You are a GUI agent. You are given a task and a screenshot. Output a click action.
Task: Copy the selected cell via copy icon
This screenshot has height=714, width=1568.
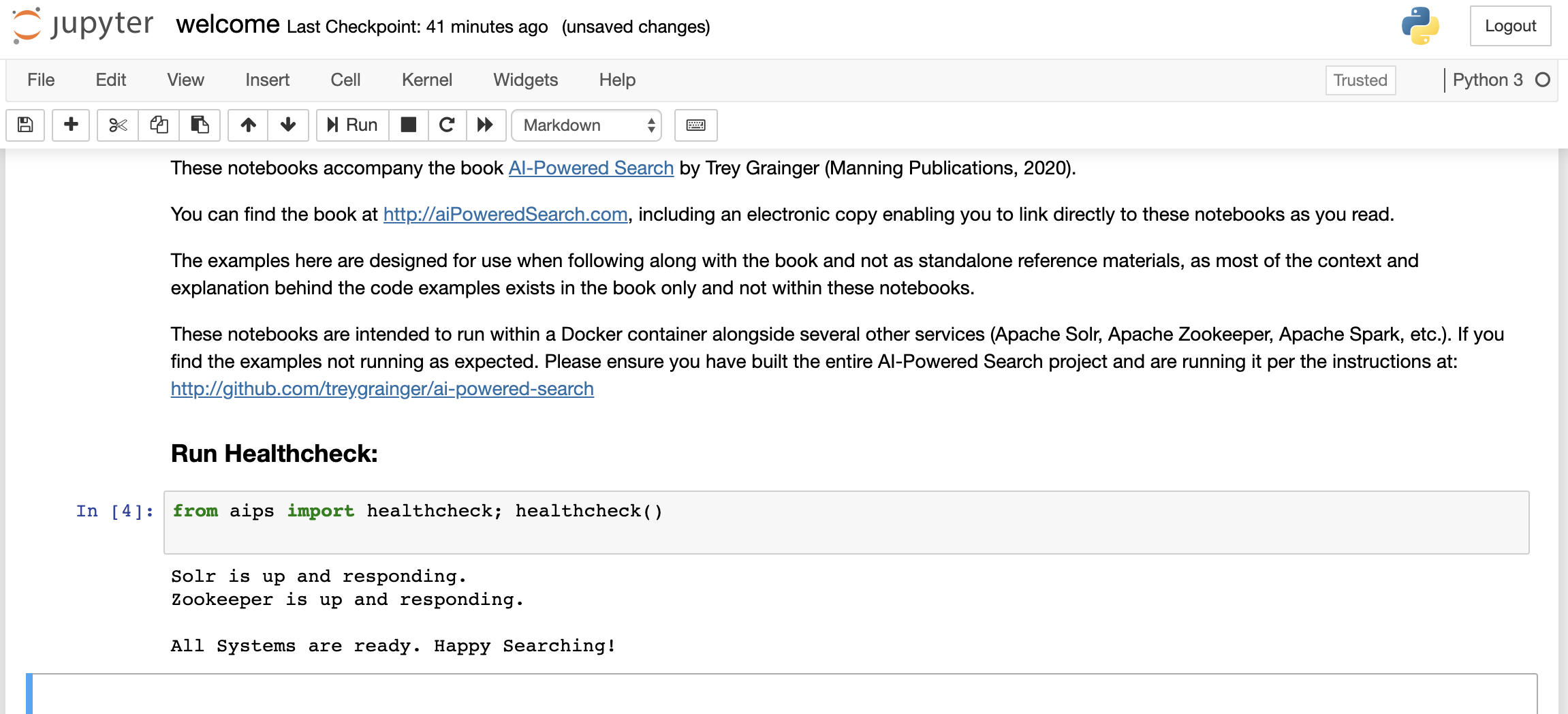[159, 125]
